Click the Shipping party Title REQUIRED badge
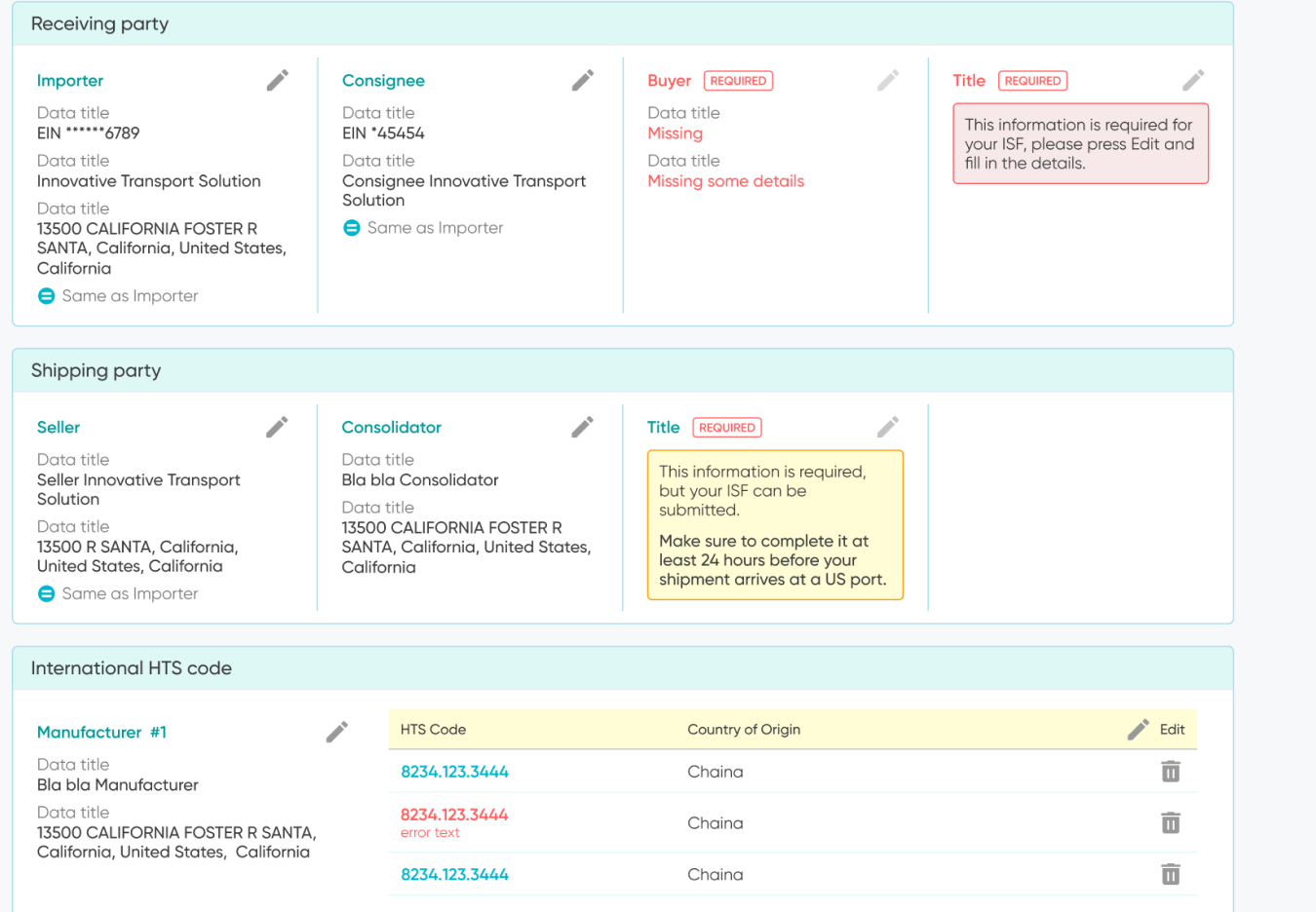Viewport: 1316px width, 912px height. 727,428
